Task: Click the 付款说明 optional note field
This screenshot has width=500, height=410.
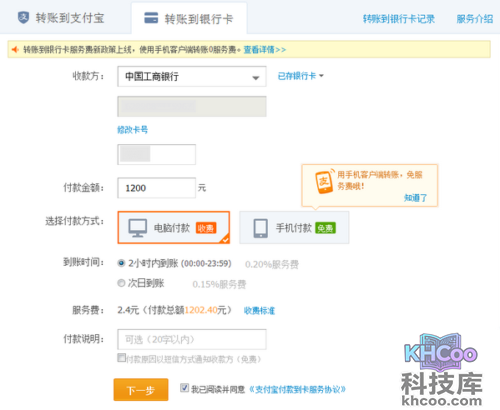Action: (x=192, y=339)
